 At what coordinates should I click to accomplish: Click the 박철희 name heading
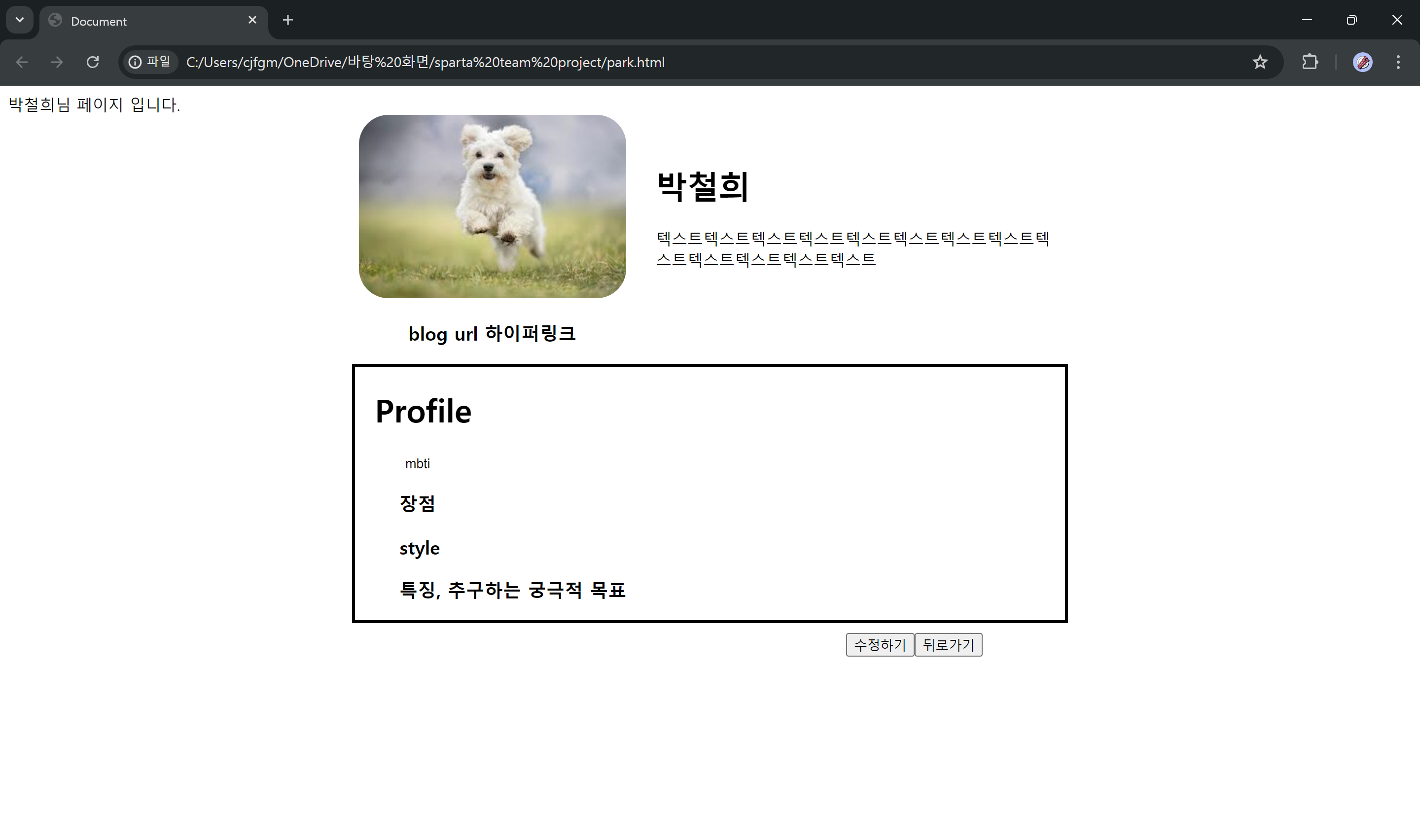(703, 186)
